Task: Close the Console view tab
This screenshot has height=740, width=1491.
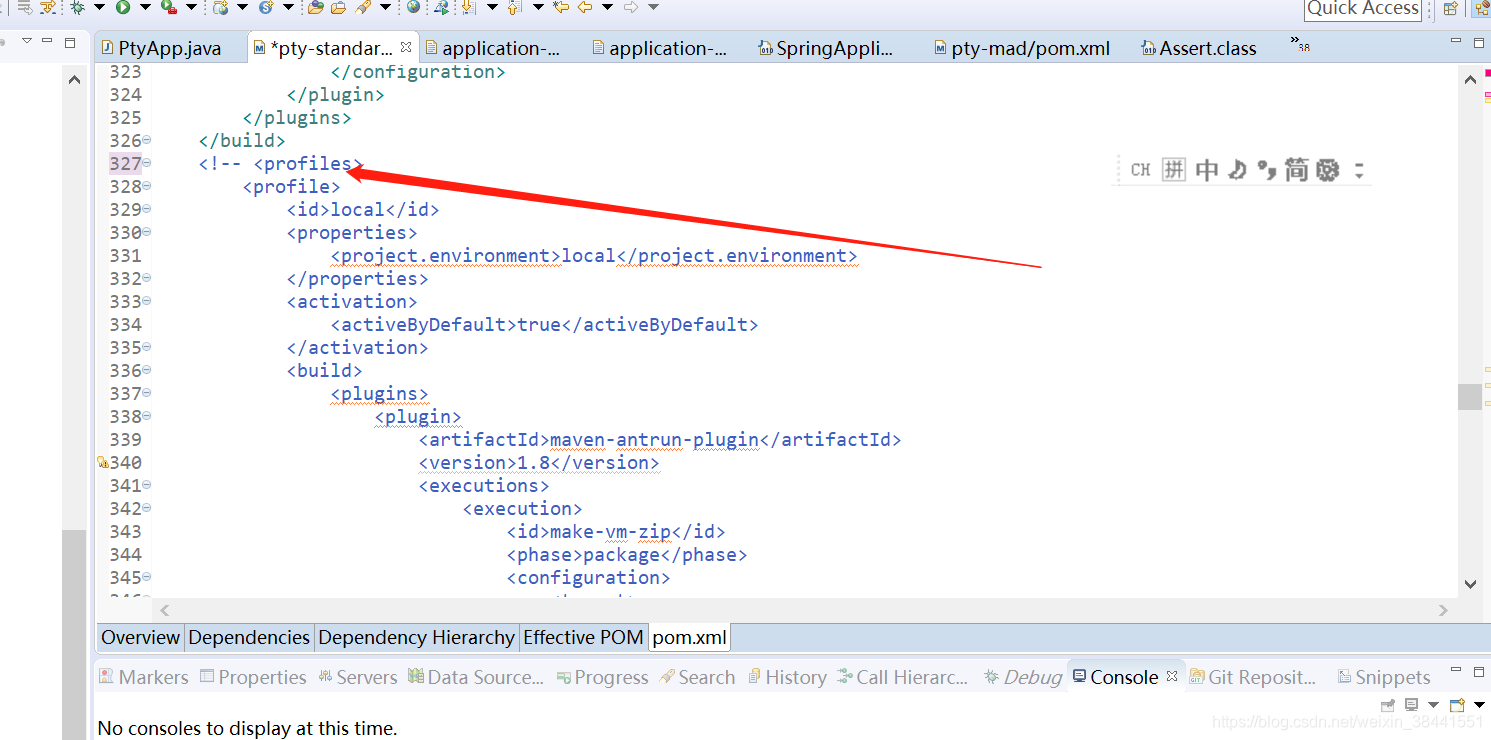Action: (1172, 676)
